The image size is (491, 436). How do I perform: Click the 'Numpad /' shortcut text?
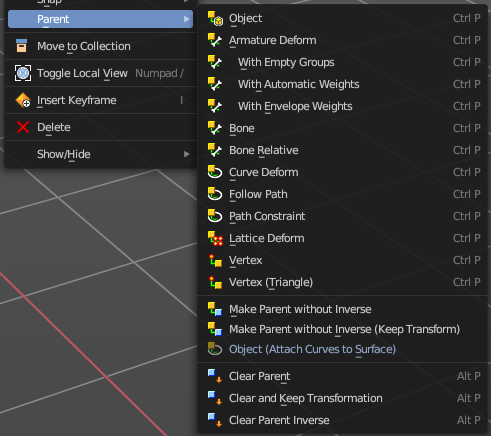159,73
